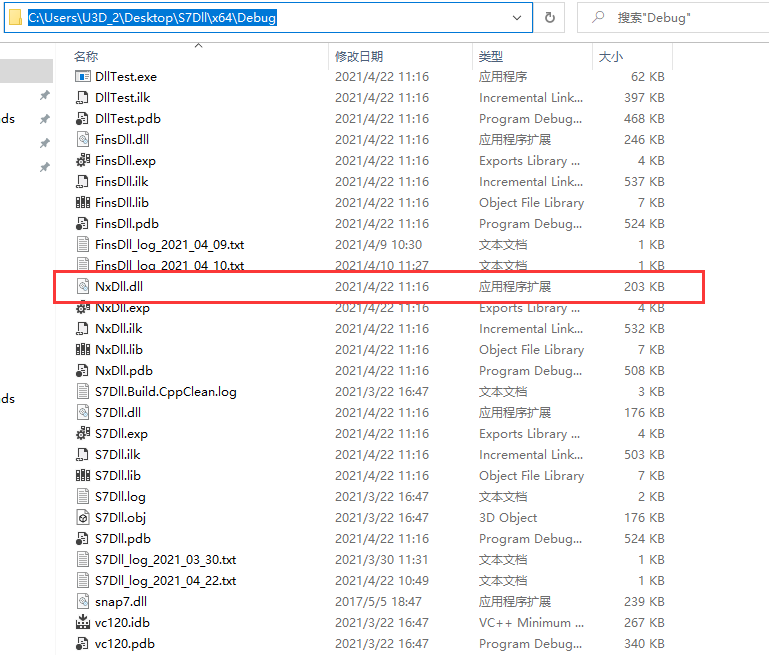Image resolution: width=769 pixels, height=662 pixels.
Task: Click the S7Dll.ilk file icon
Action: click(83, 455)
